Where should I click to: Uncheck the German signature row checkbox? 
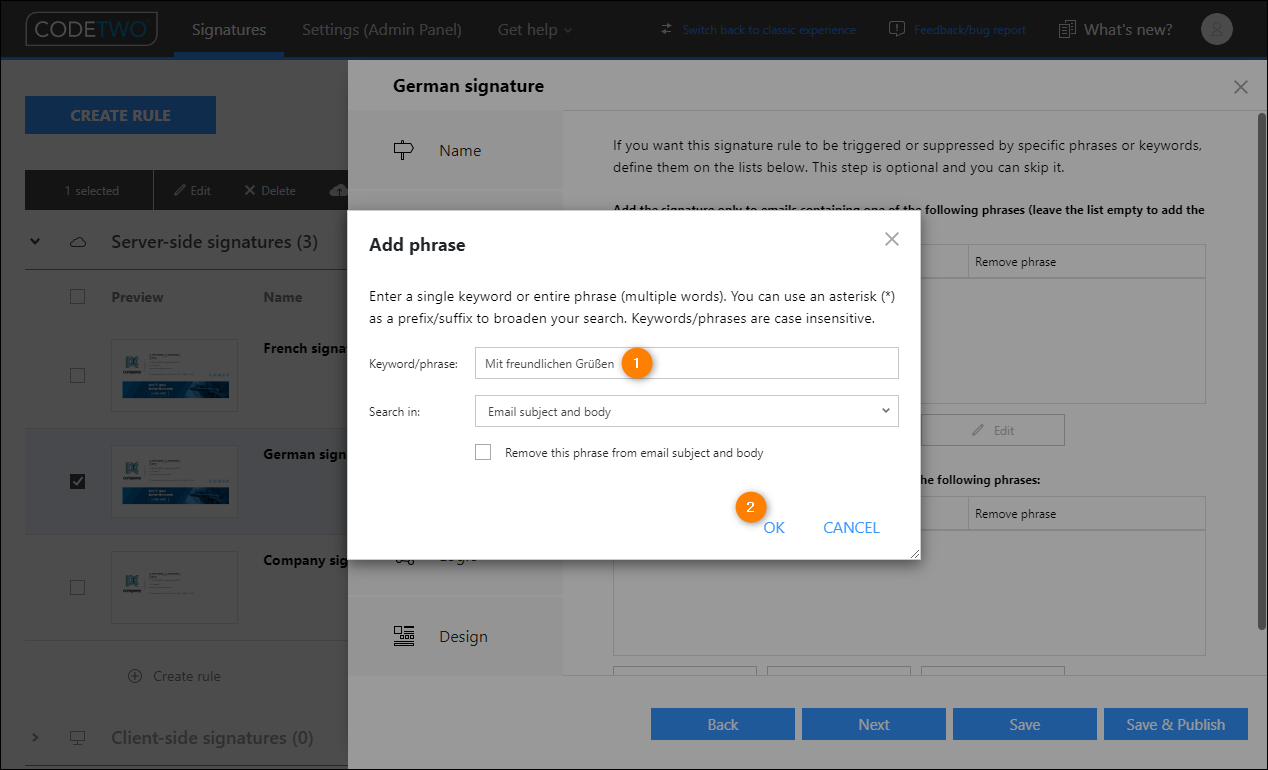pyautogui.click(x=78, y=481)
